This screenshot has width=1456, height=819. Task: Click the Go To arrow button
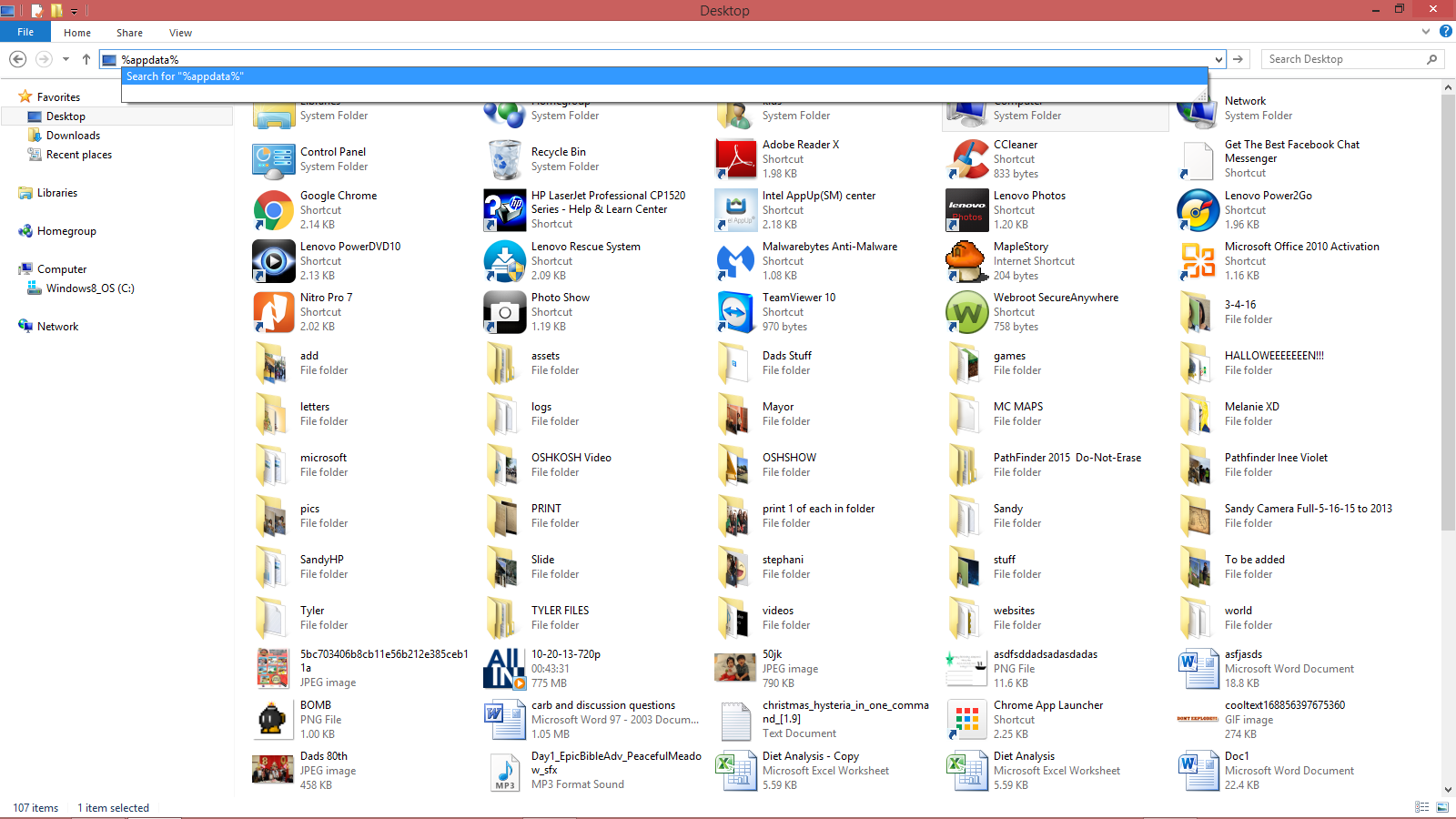(1238, 59)
